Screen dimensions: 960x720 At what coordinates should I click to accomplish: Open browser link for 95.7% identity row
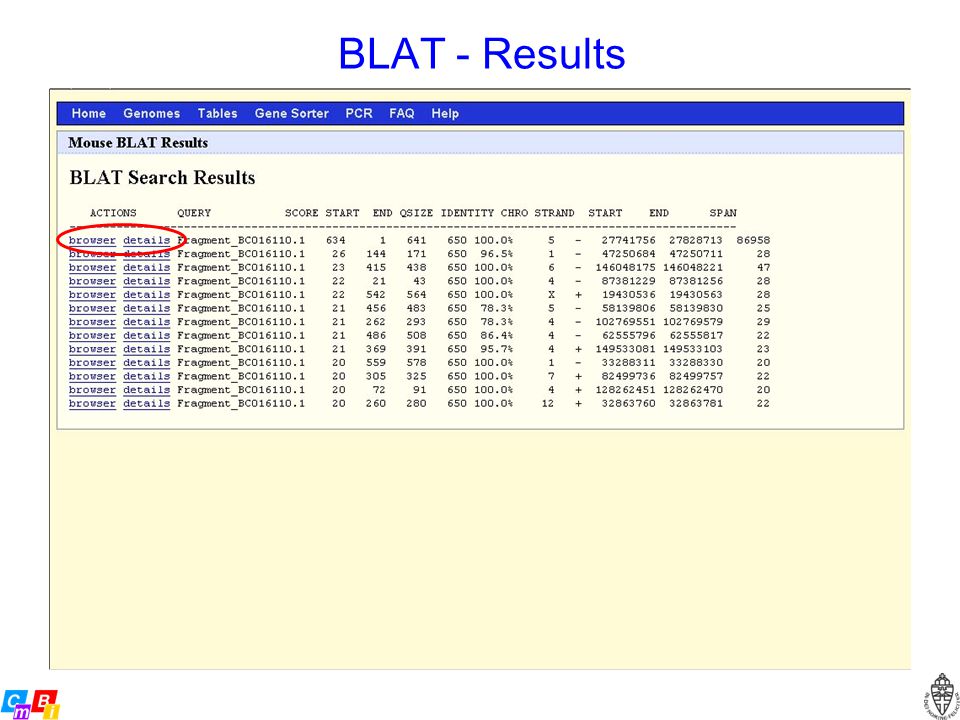coord(92,349)
